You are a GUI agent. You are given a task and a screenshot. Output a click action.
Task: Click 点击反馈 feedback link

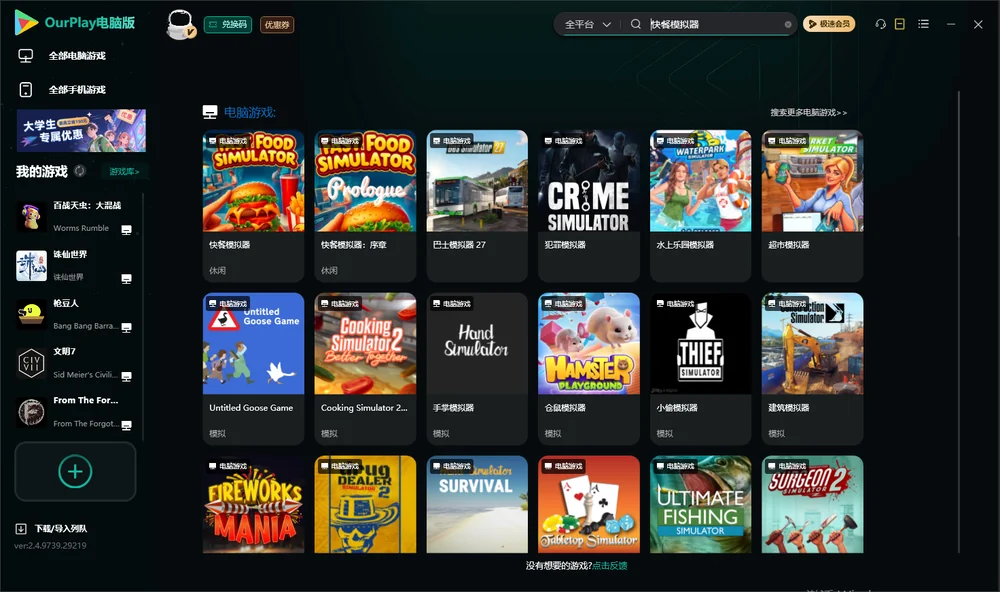(x=610, y=565)
